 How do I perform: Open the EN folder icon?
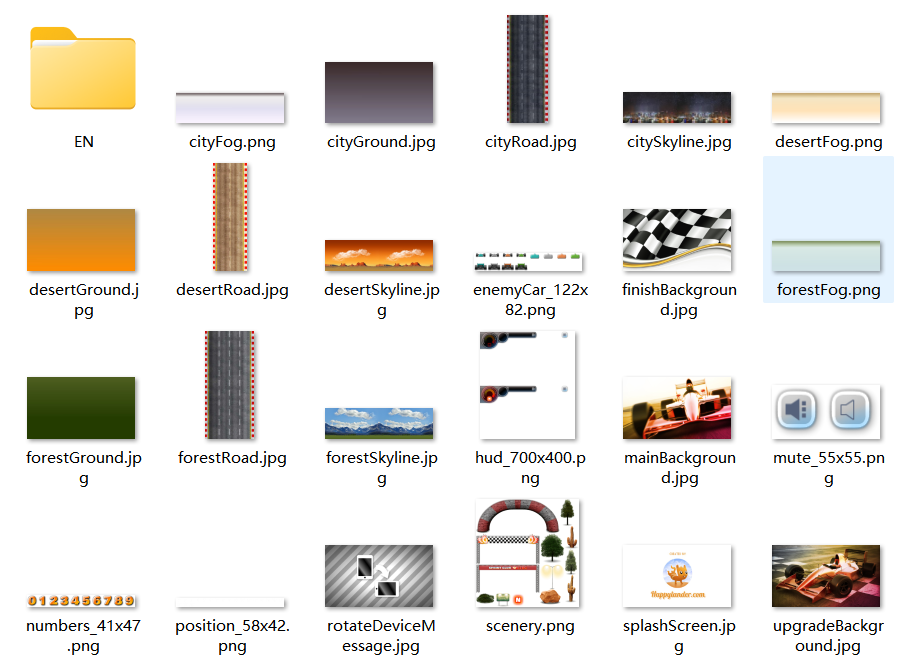(83, 68)
